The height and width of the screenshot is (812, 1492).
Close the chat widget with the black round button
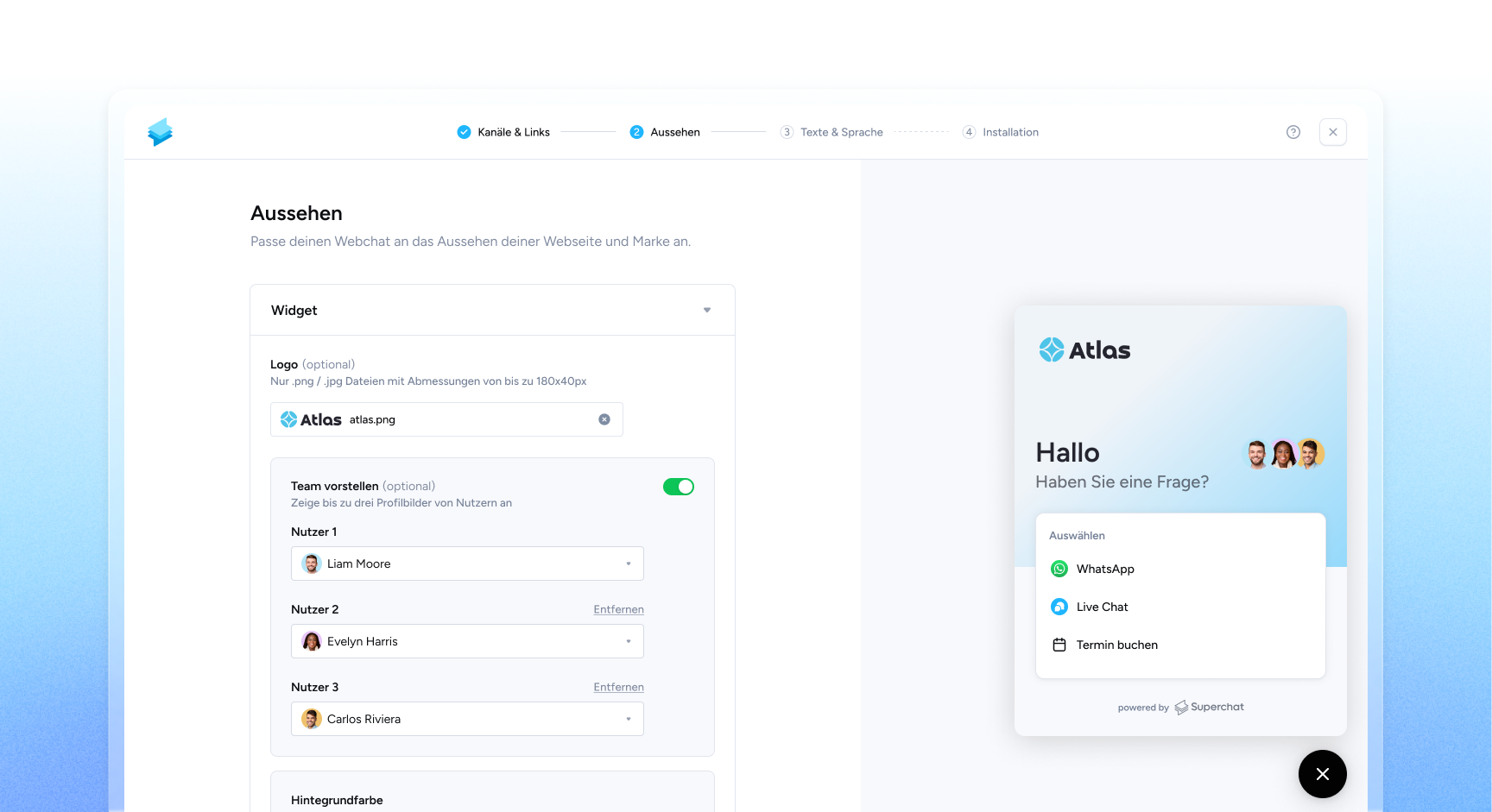coord(1322,774)
